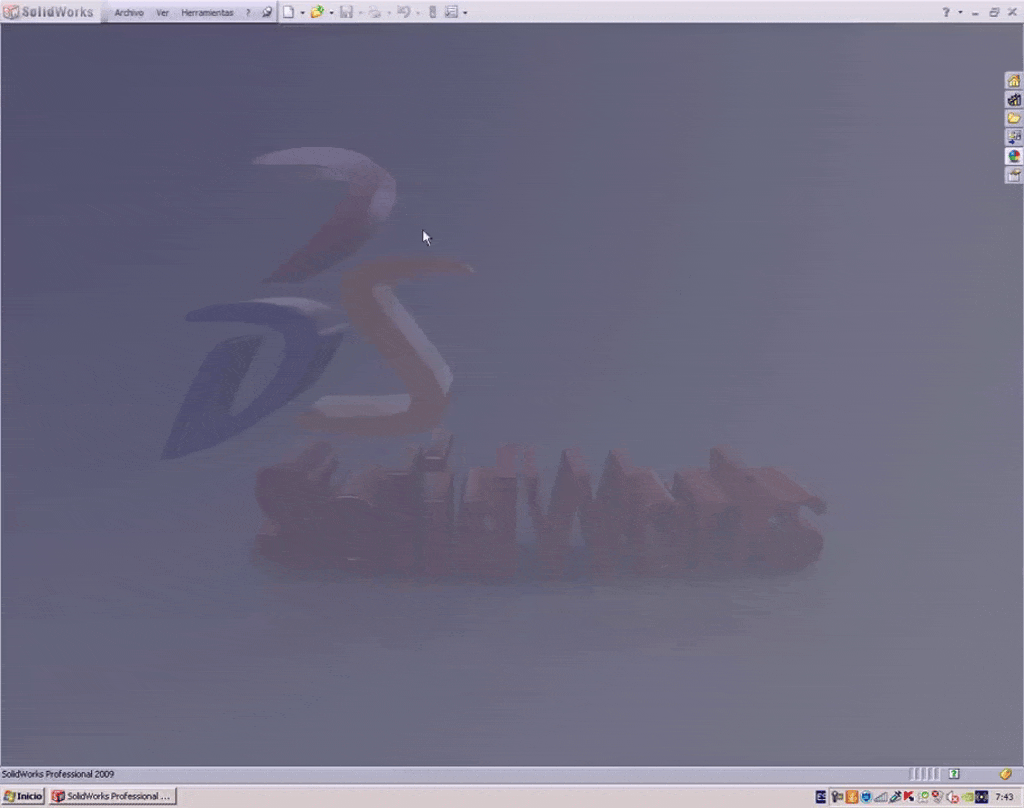Open the Design Library task pane tab

pyautogui.click(x=1013, y=100)
